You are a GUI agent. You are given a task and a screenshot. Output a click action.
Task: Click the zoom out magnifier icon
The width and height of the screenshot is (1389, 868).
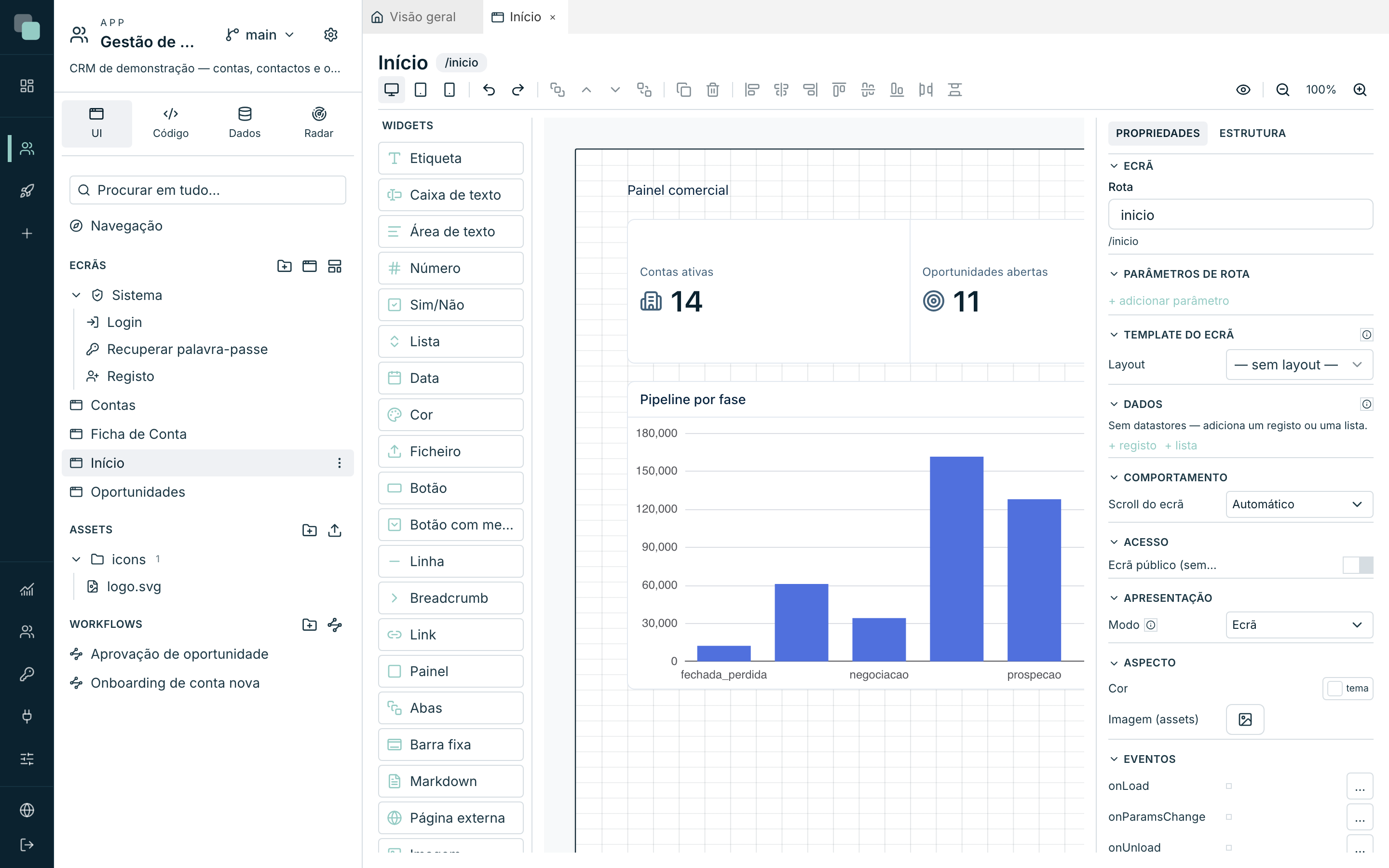pos(1282,90)
